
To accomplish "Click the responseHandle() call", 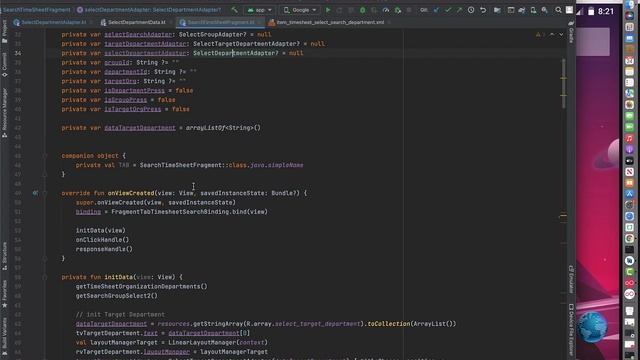I will coord(104,249).
